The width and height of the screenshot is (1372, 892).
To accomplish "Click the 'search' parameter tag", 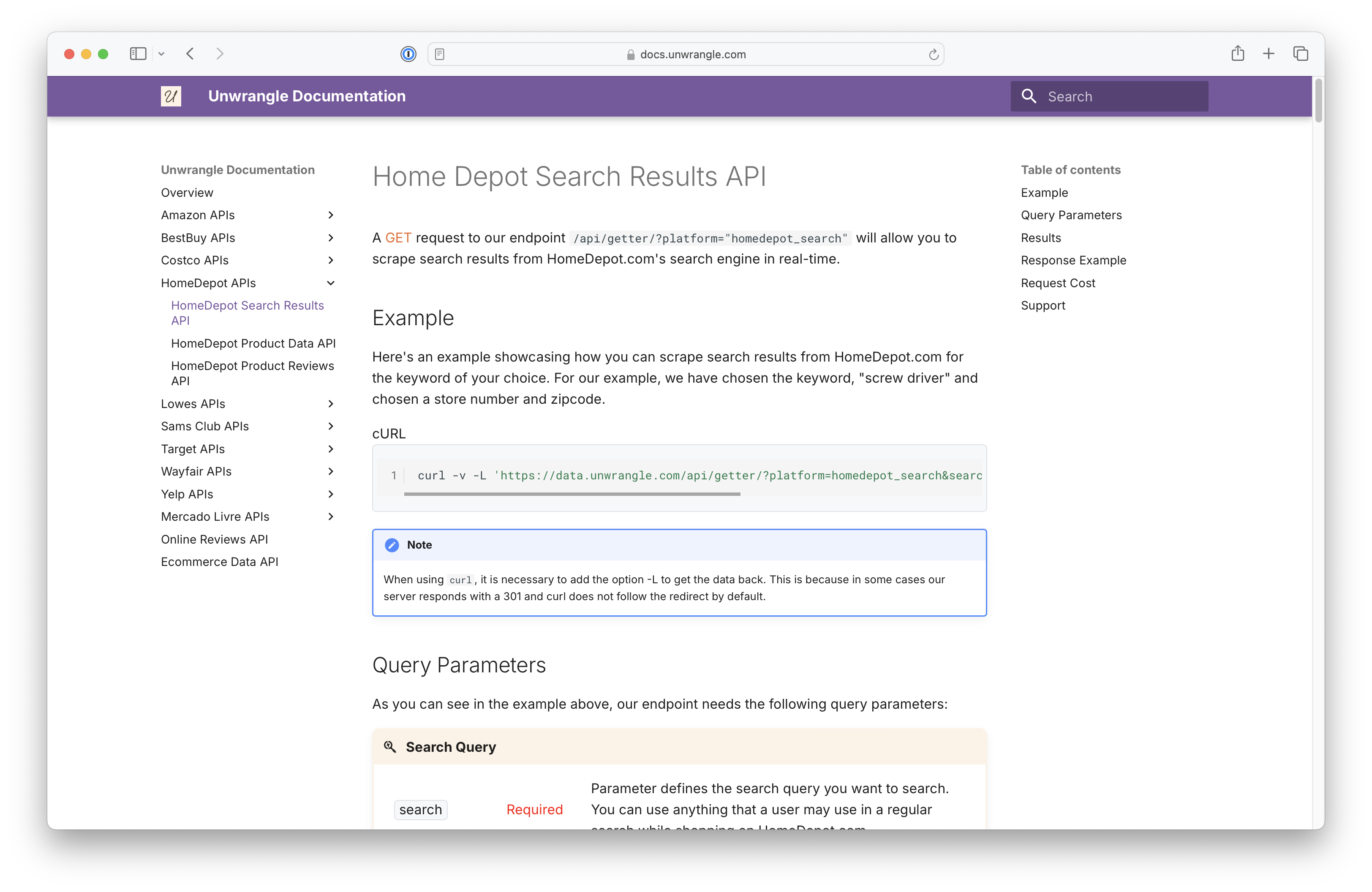I will (x=420, y=810).
